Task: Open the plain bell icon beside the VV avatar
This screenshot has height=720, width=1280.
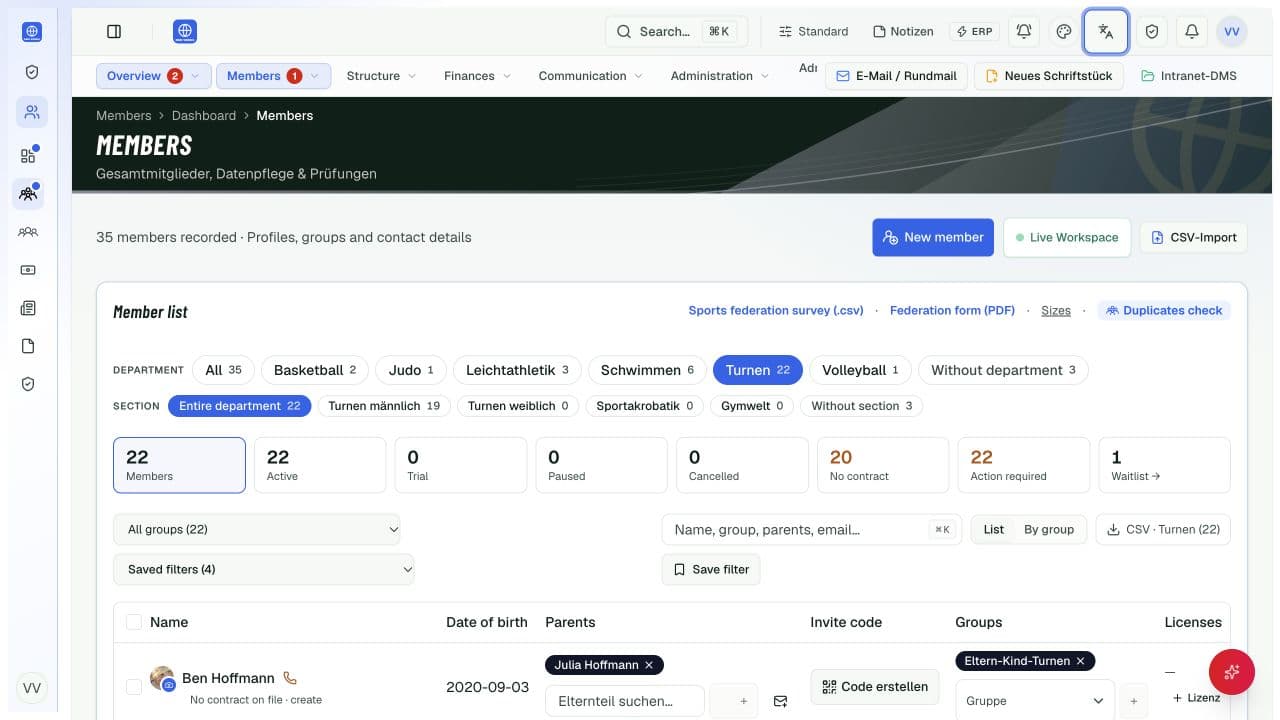Action: 1192,32
